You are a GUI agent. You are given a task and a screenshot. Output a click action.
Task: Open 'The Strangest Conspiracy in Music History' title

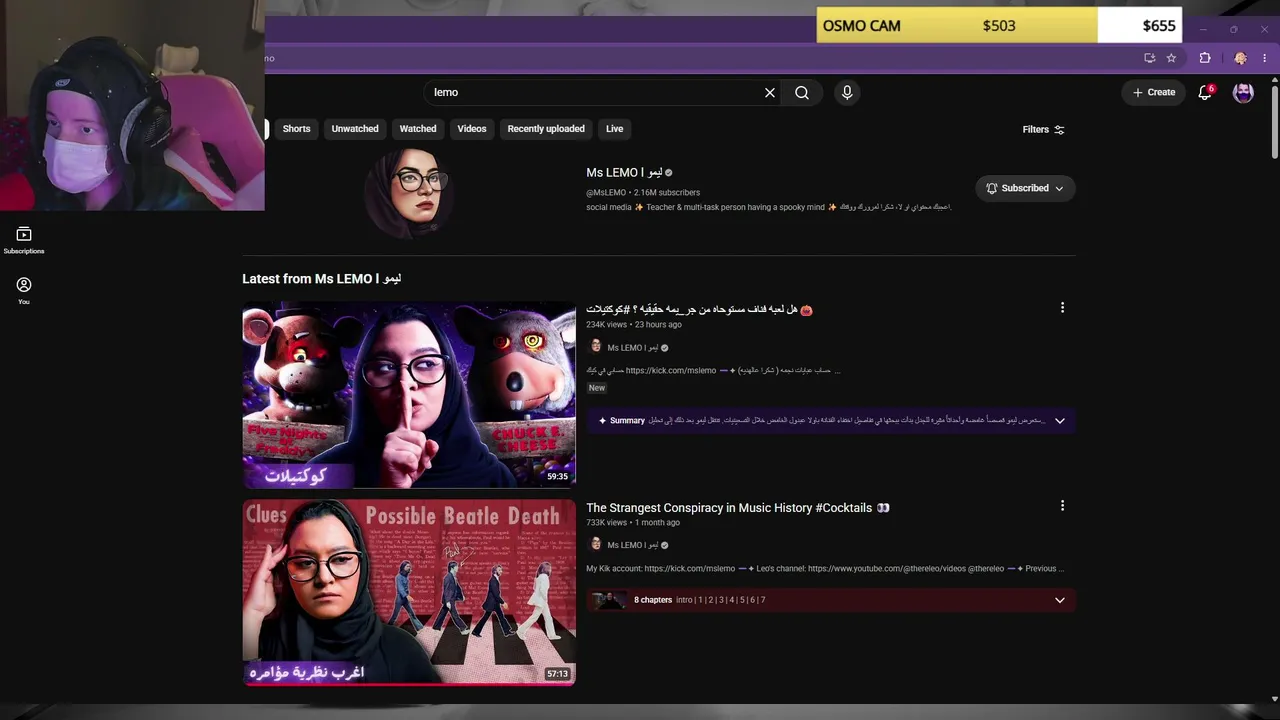738,508
